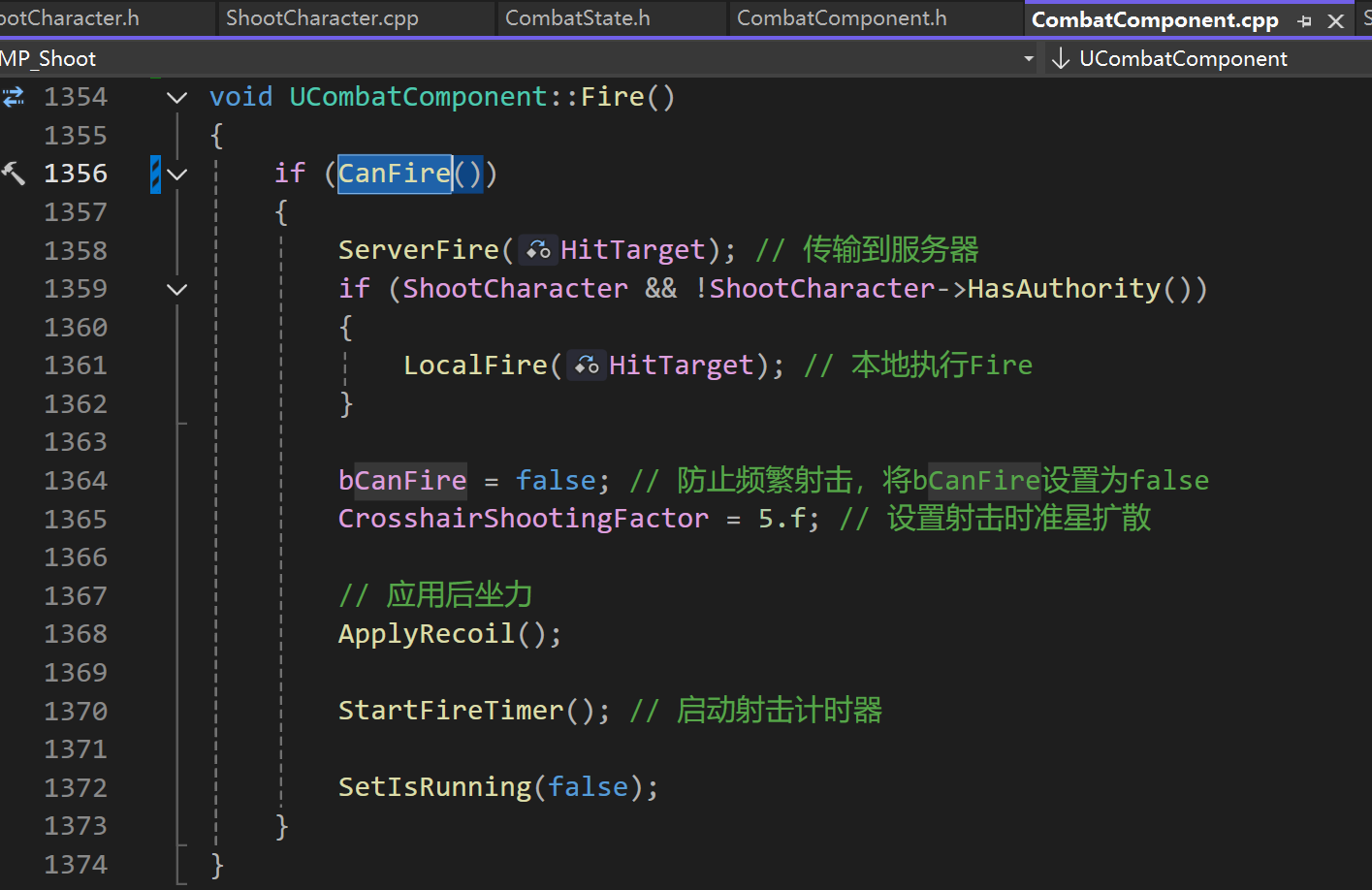Switch to the ShootCharacter.h tab
Image resolution: width=1372 pixels, height=890 pixels.
(70, 18)
